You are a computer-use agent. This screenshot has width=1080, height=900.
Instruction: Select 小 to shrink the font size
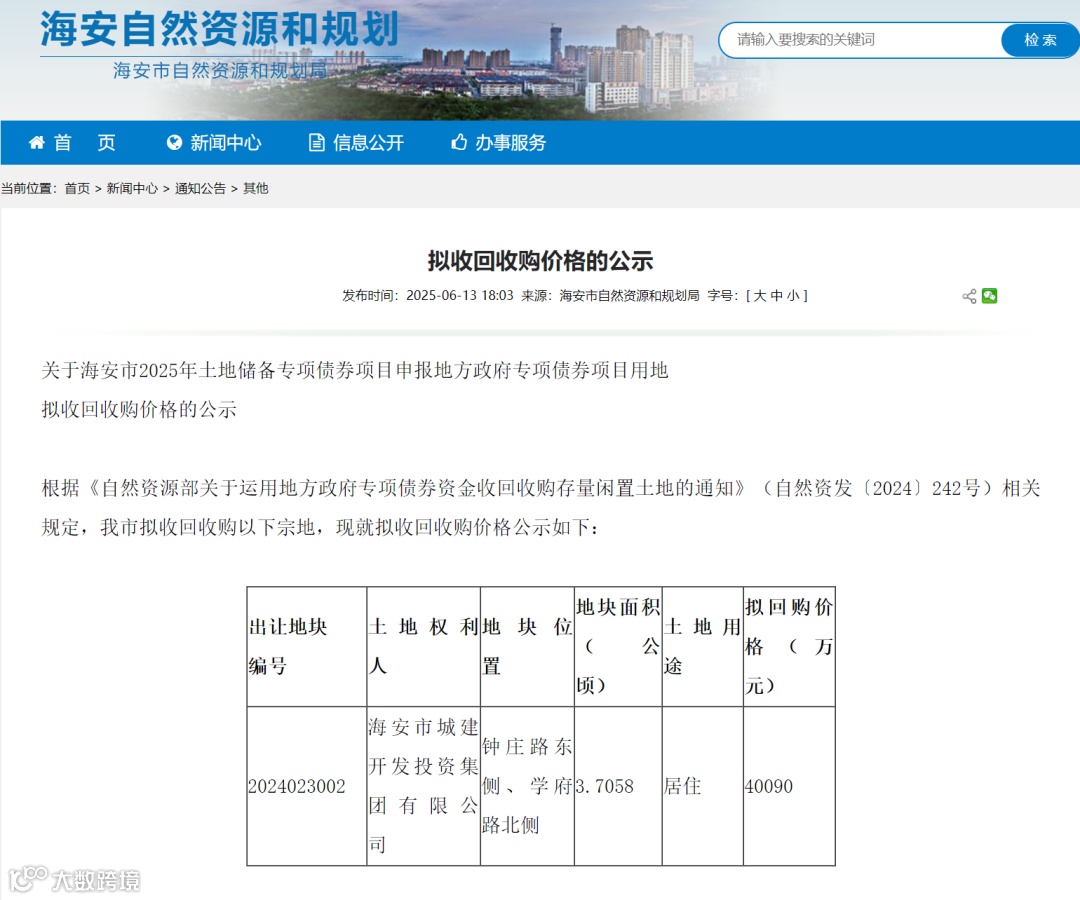(794, 296)
